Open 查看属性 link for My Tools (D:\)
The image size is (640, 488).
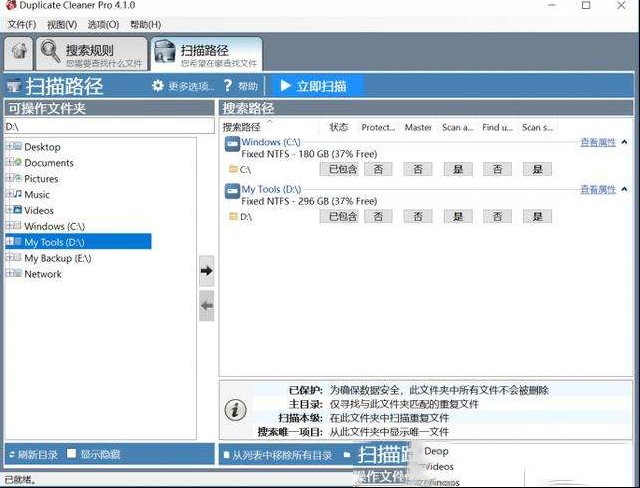[598, 190]
